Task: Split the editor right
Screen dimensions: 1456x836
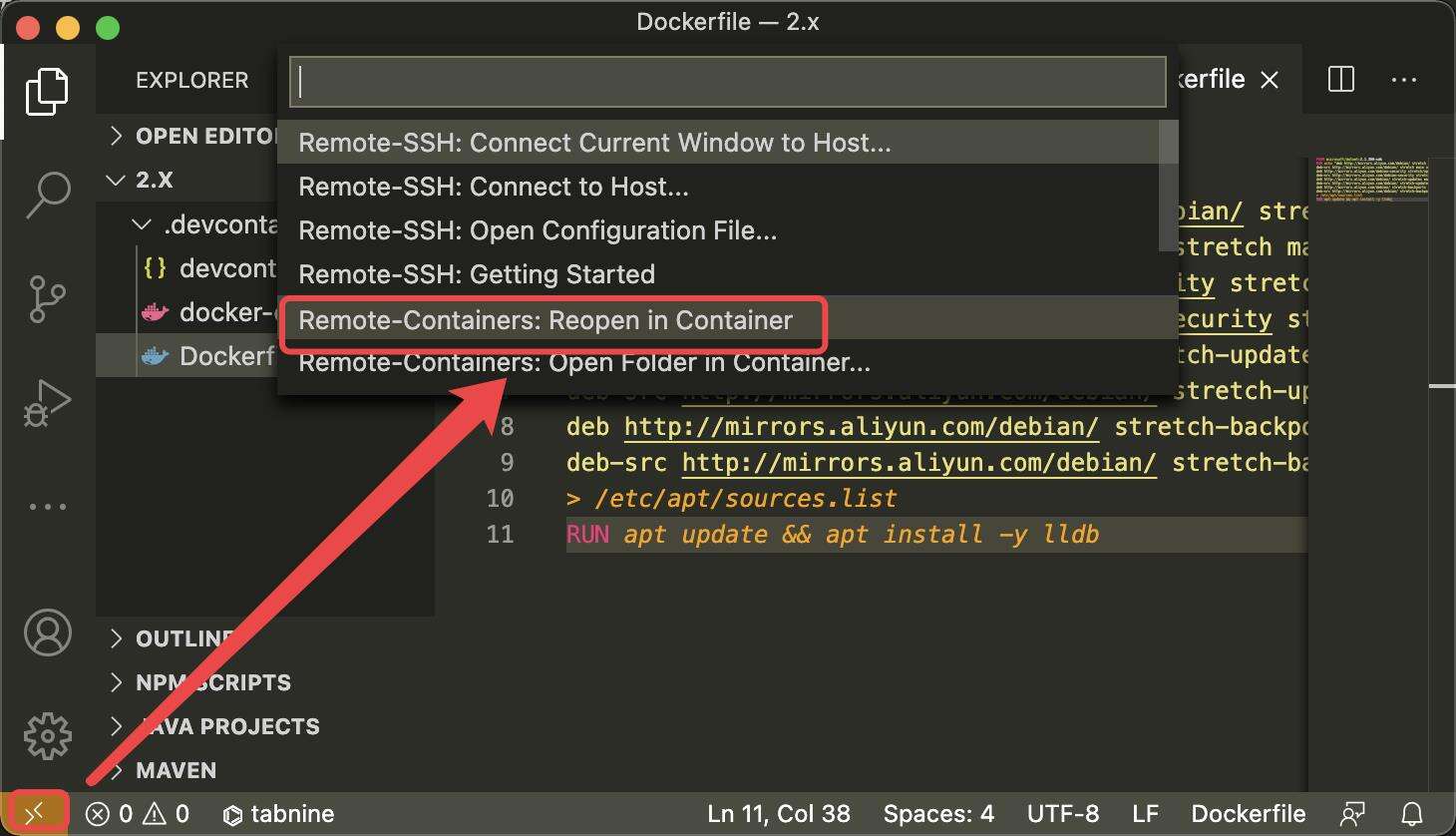Action: (x=1341, y=80)
